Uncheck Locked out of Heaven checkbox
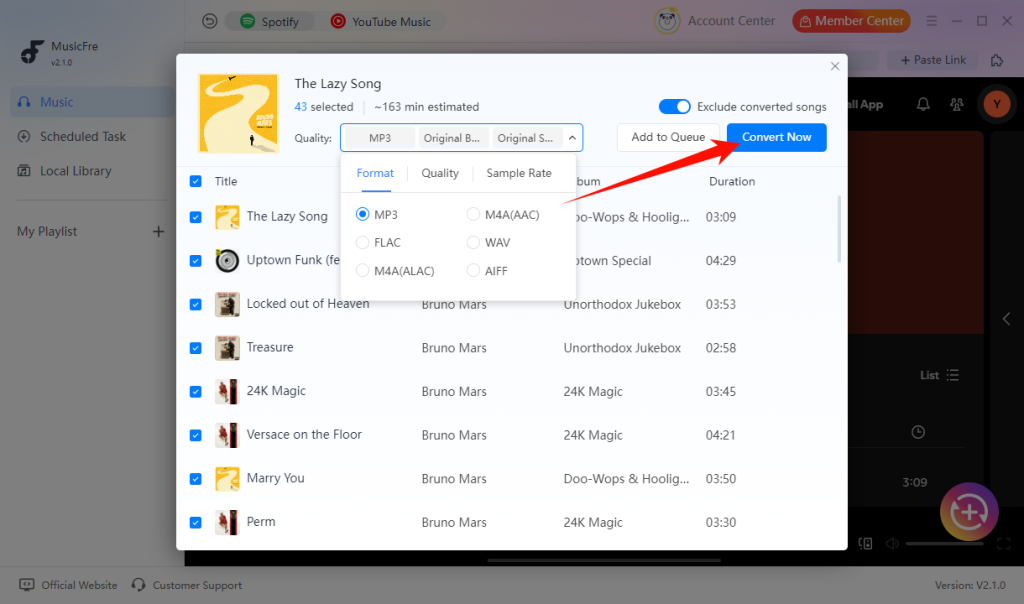Screen dimensions: 1024x604 pyautogui.click(x=195, y=304)
